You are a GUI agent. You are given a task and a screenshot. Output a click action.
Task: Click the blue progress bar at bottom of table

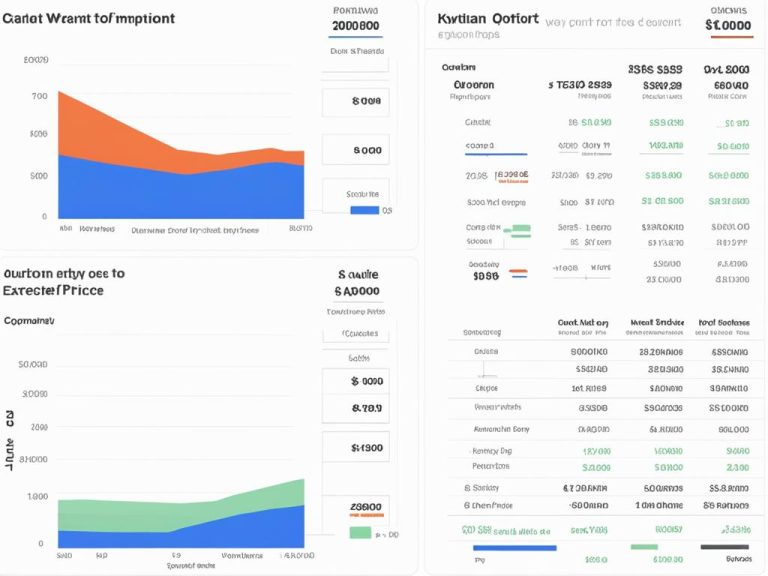coord(513,547)
